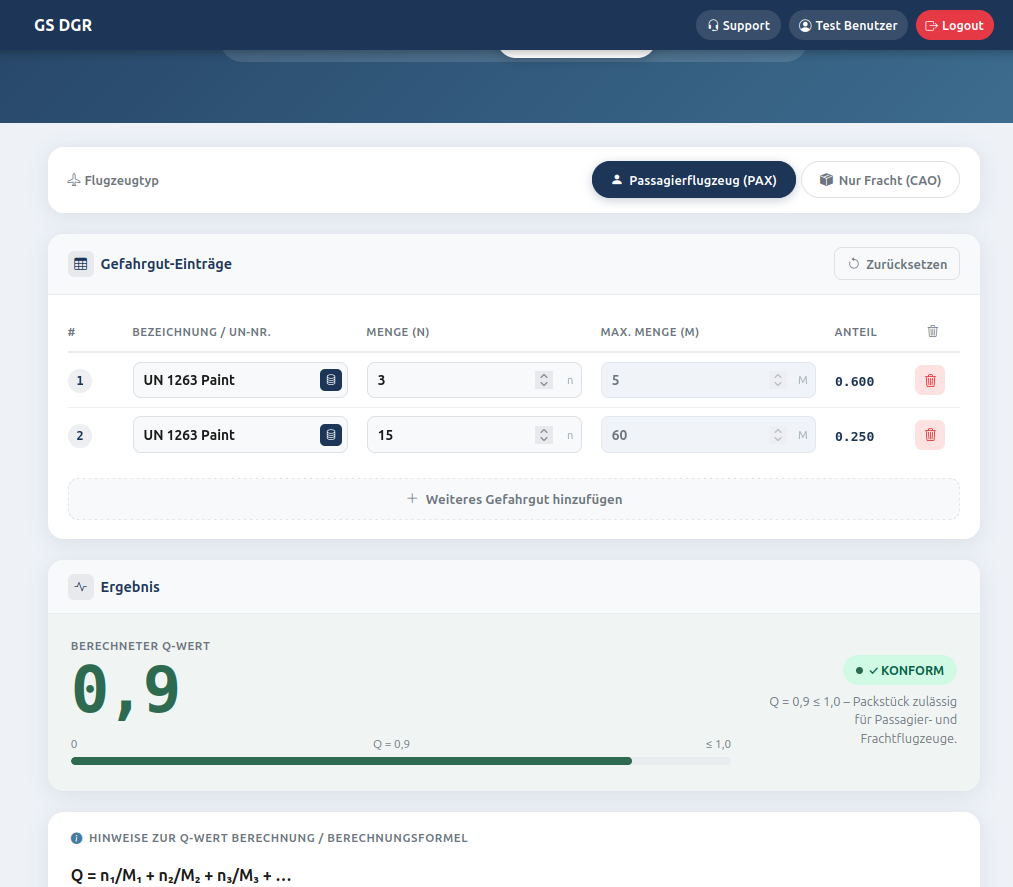Click the ≤ 1,0 limit label

pyautogui.click(x=718, y=744)
